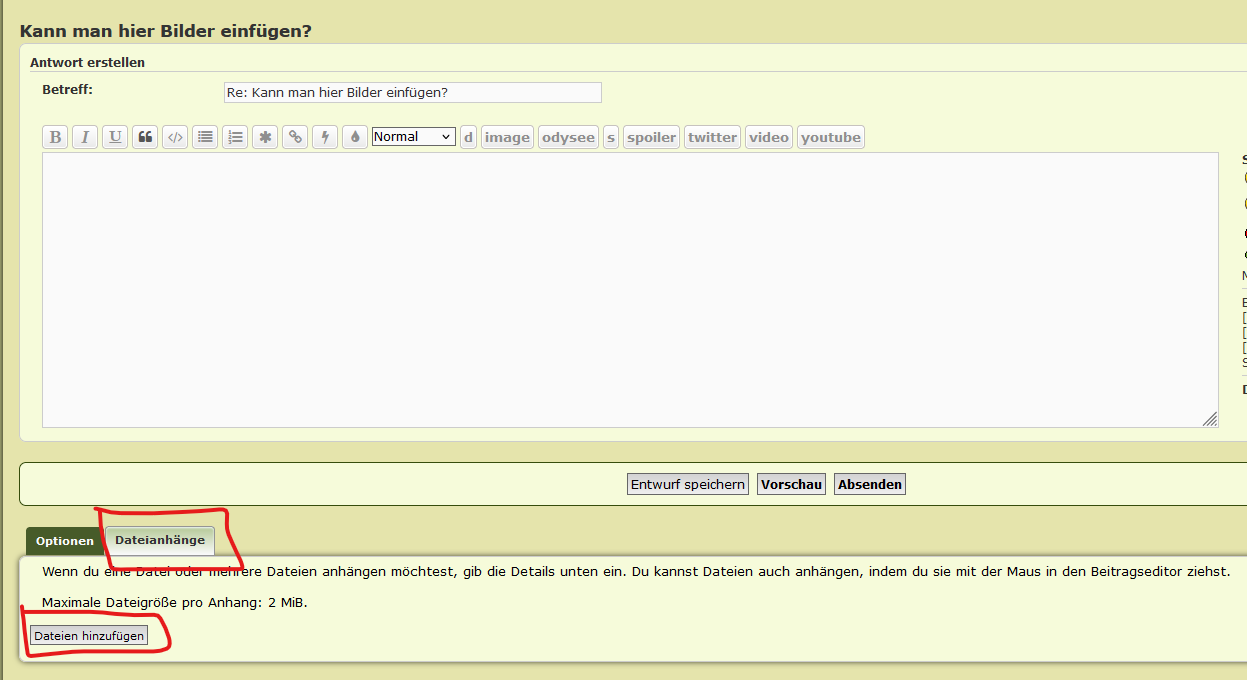Toggle bold text formatting

click(55, 137)
